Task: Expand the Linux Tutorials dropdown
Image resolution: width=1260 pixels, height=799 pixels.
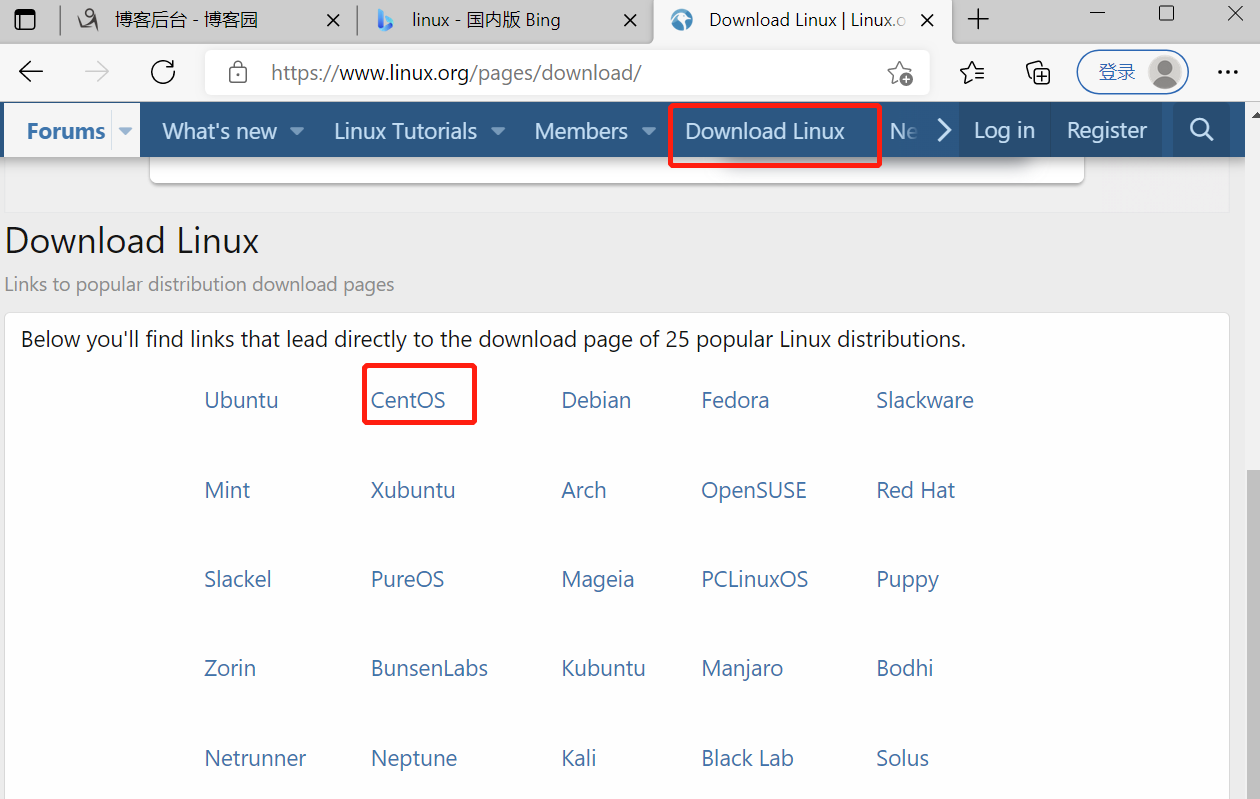Action: click(498, 131)
